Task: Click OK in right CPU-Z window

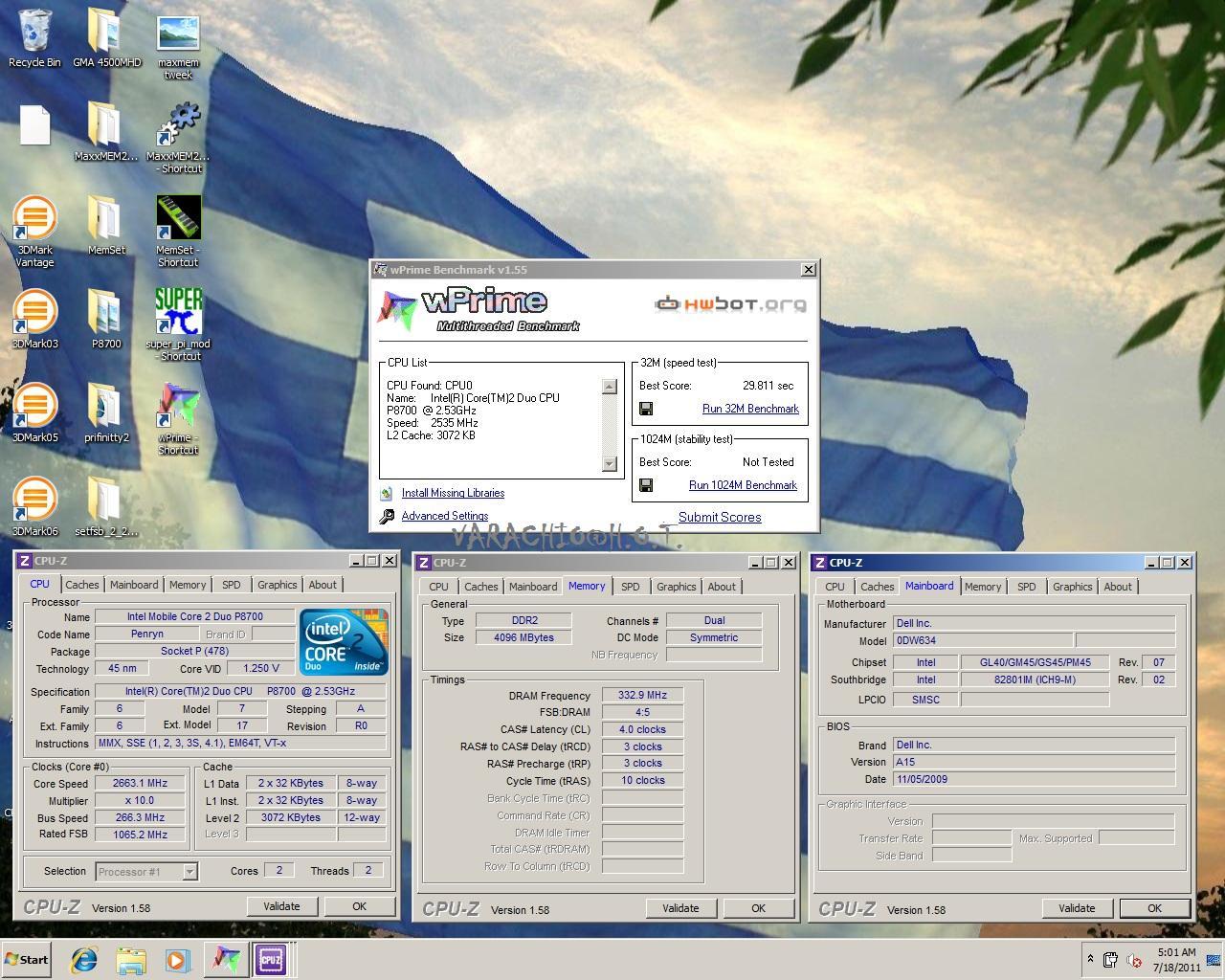Action: click(1154, 908)
